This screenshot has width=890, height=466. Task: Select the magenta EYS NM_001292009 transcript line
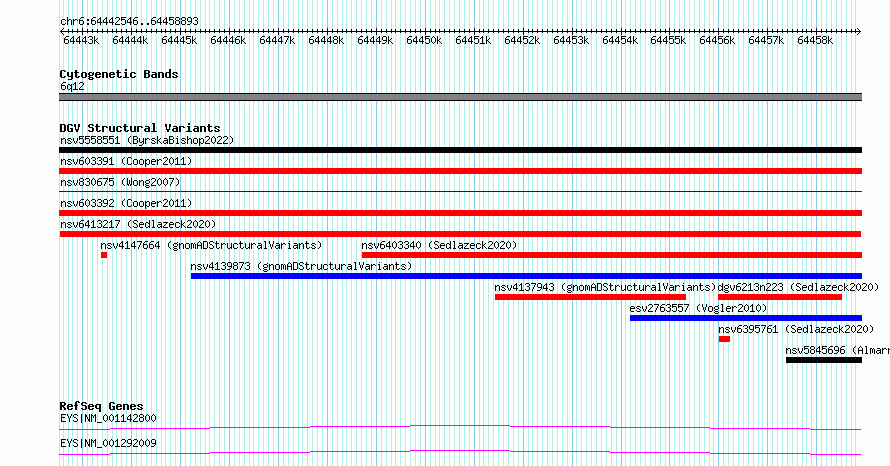tap(460, 452)
